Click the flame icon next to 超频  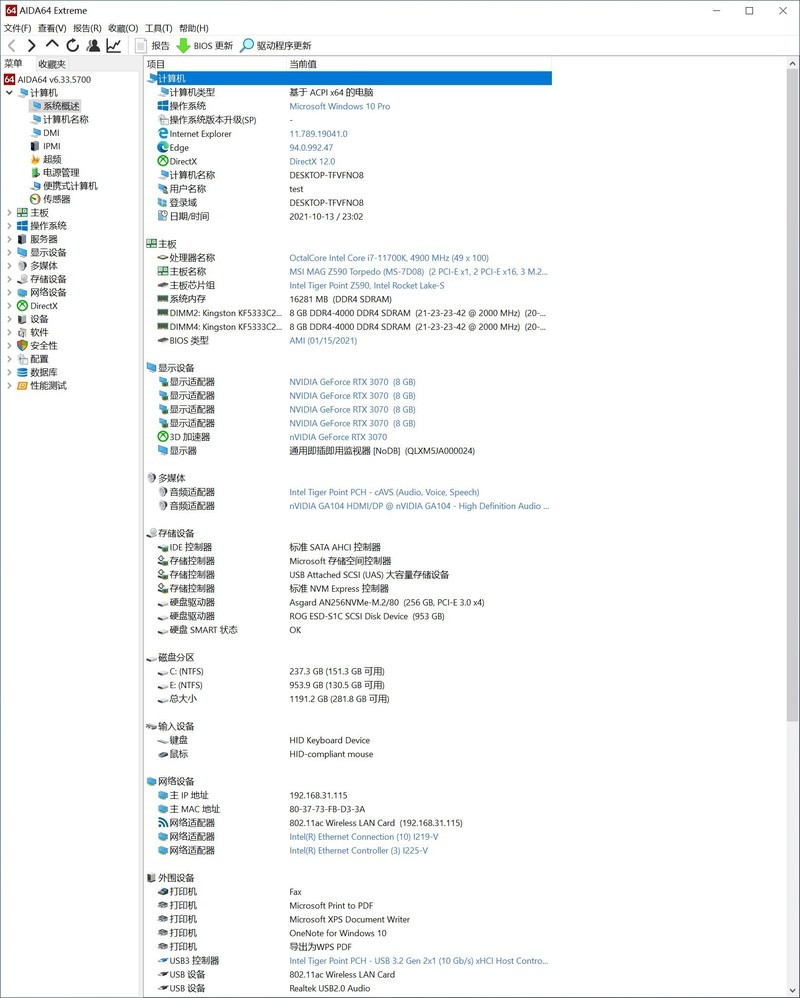36,160
